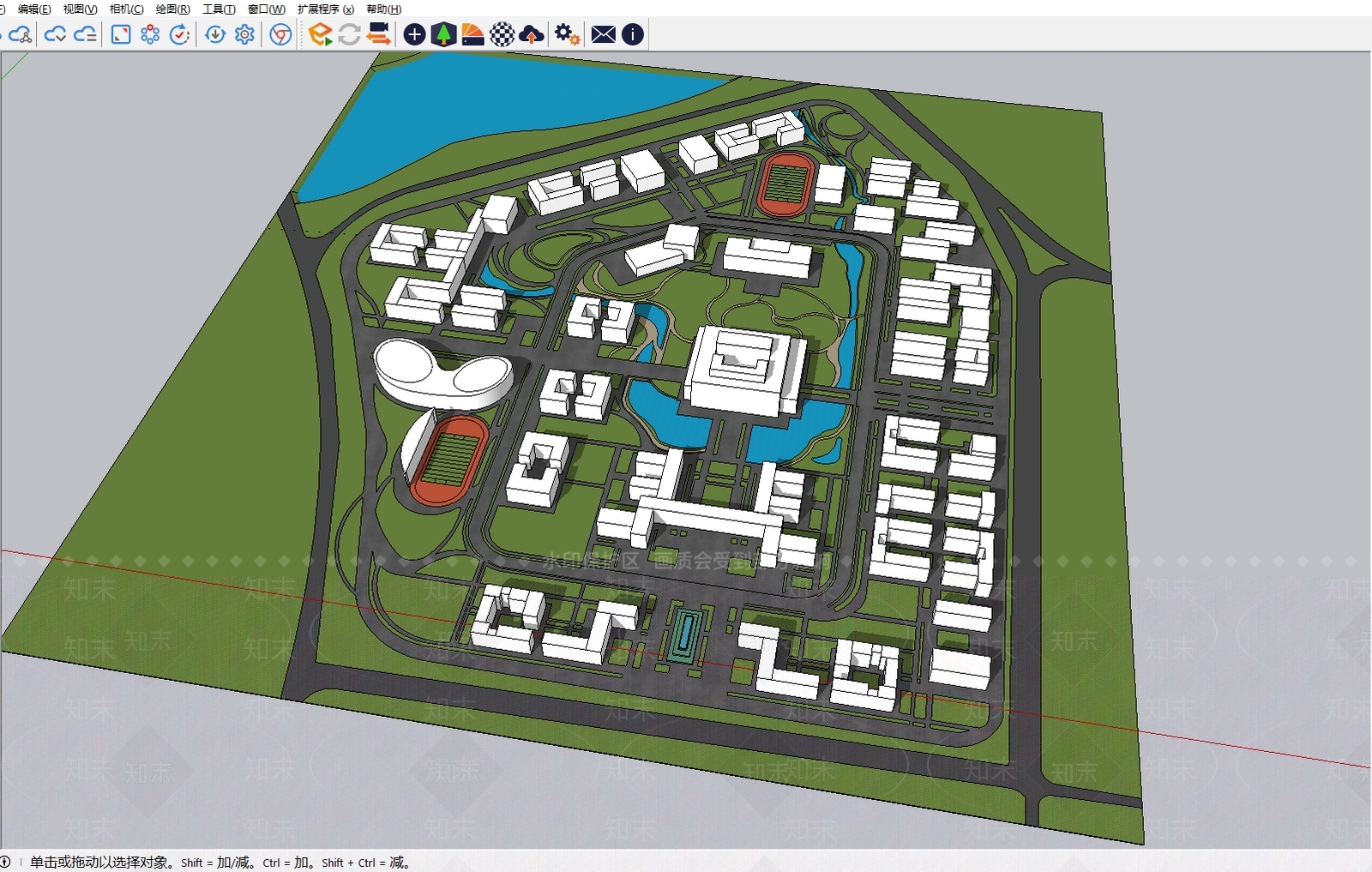This screenshot has height=872, width=1372.
Task: Click the dark circle plus icon
Action: click(x=414, y=34)
